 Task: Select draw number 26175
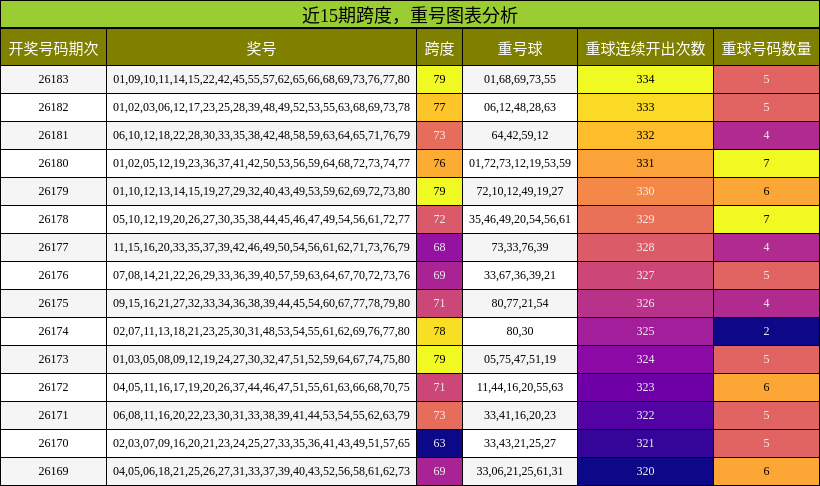(x=53, y=303)
